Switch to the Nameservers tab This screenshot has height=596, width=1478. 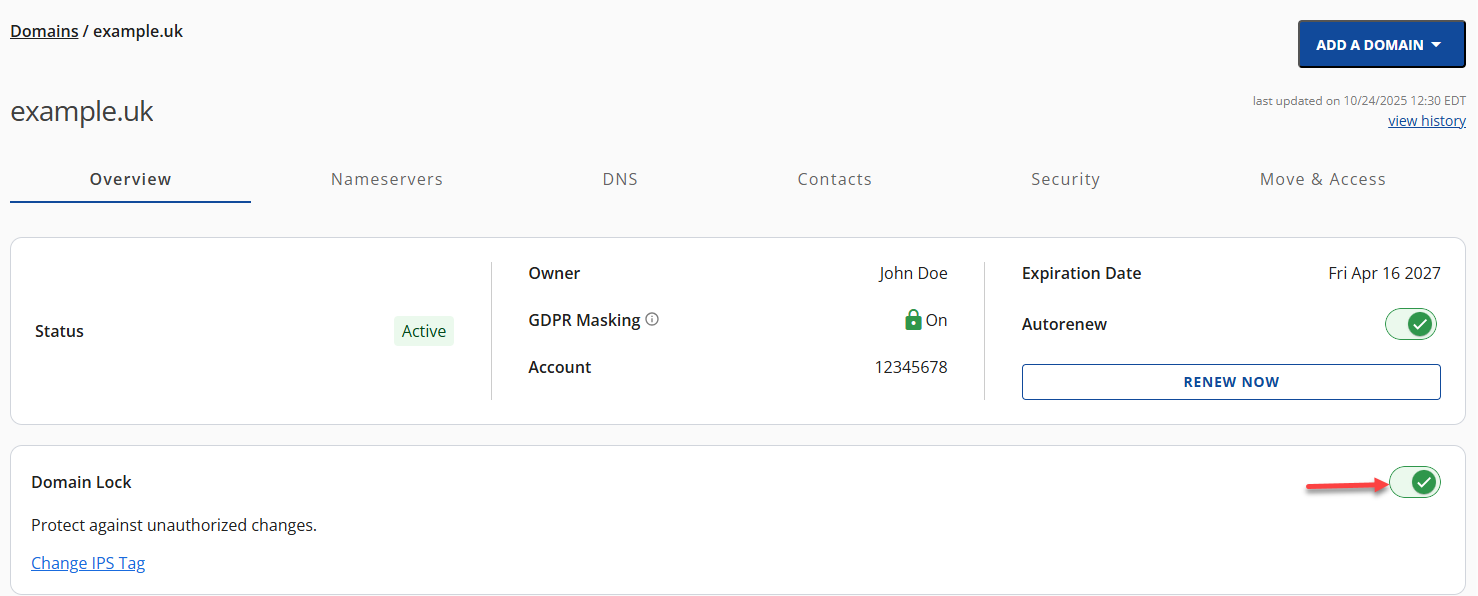387,179
